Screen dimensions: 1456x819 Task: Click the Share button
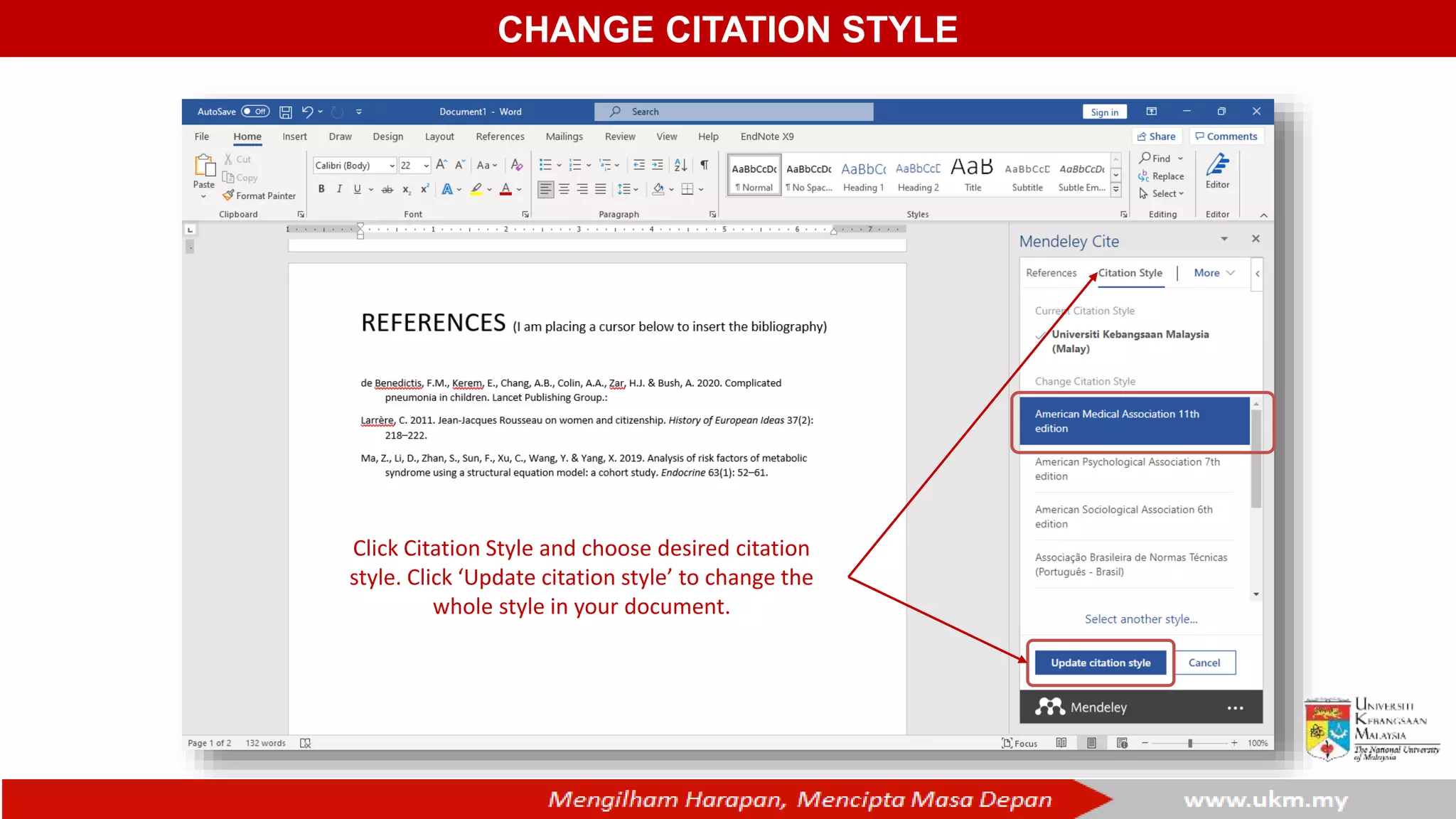tap(1157, 136)
